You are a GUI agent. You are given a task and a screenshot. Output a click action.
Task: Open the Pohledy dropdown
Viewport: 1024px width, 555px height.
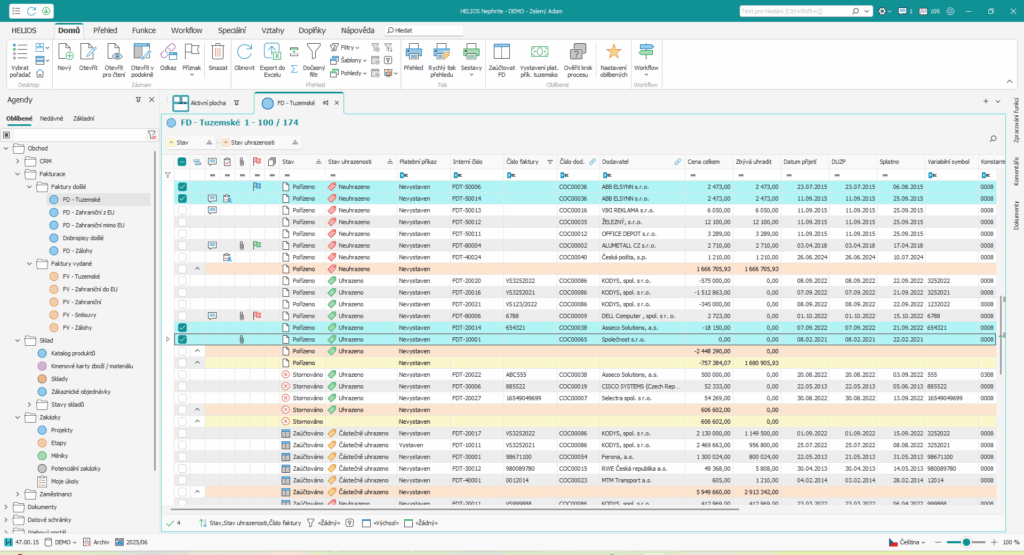[x=351, y=73]
